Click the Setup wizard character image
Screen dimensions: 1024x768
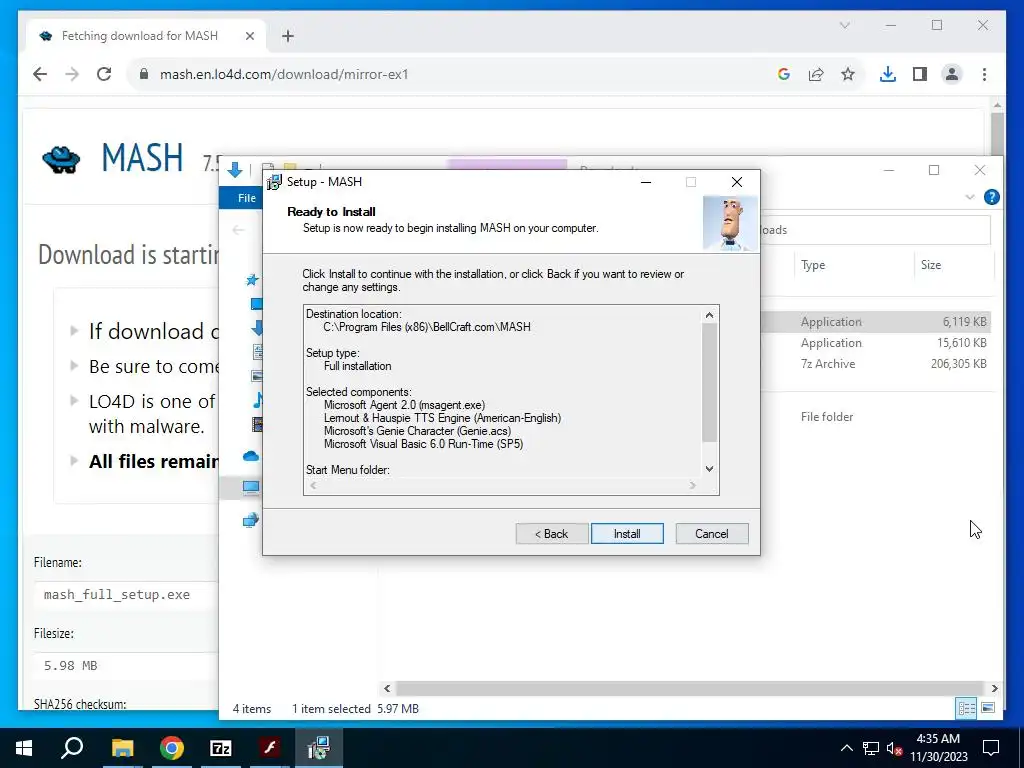click(730, 223)
